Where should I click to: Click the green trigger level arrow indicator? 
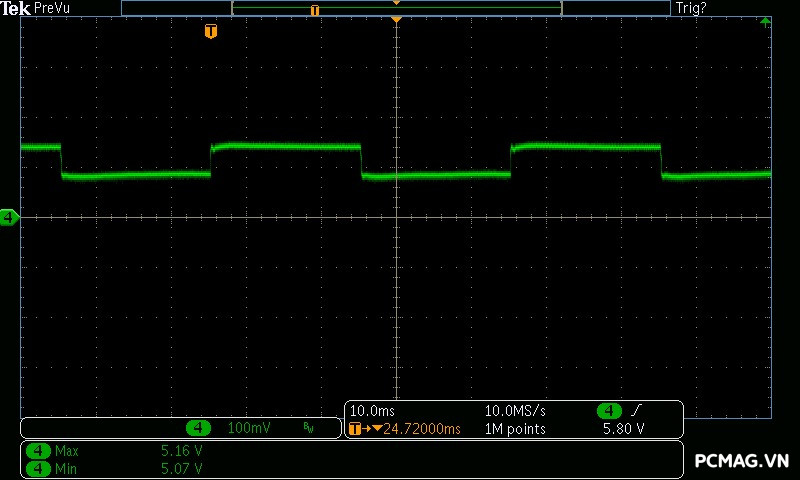point(765,21)
